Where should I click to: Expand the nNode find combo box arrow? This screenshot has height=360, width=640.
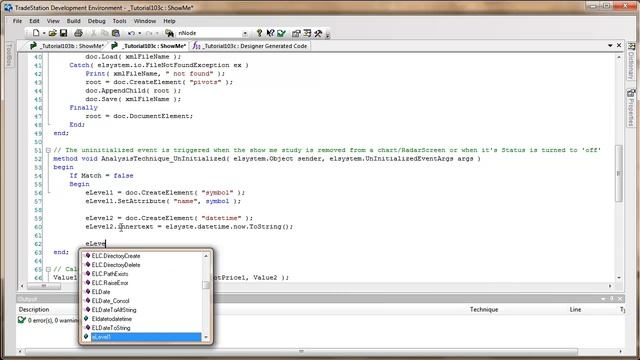(x=245, y=33)
